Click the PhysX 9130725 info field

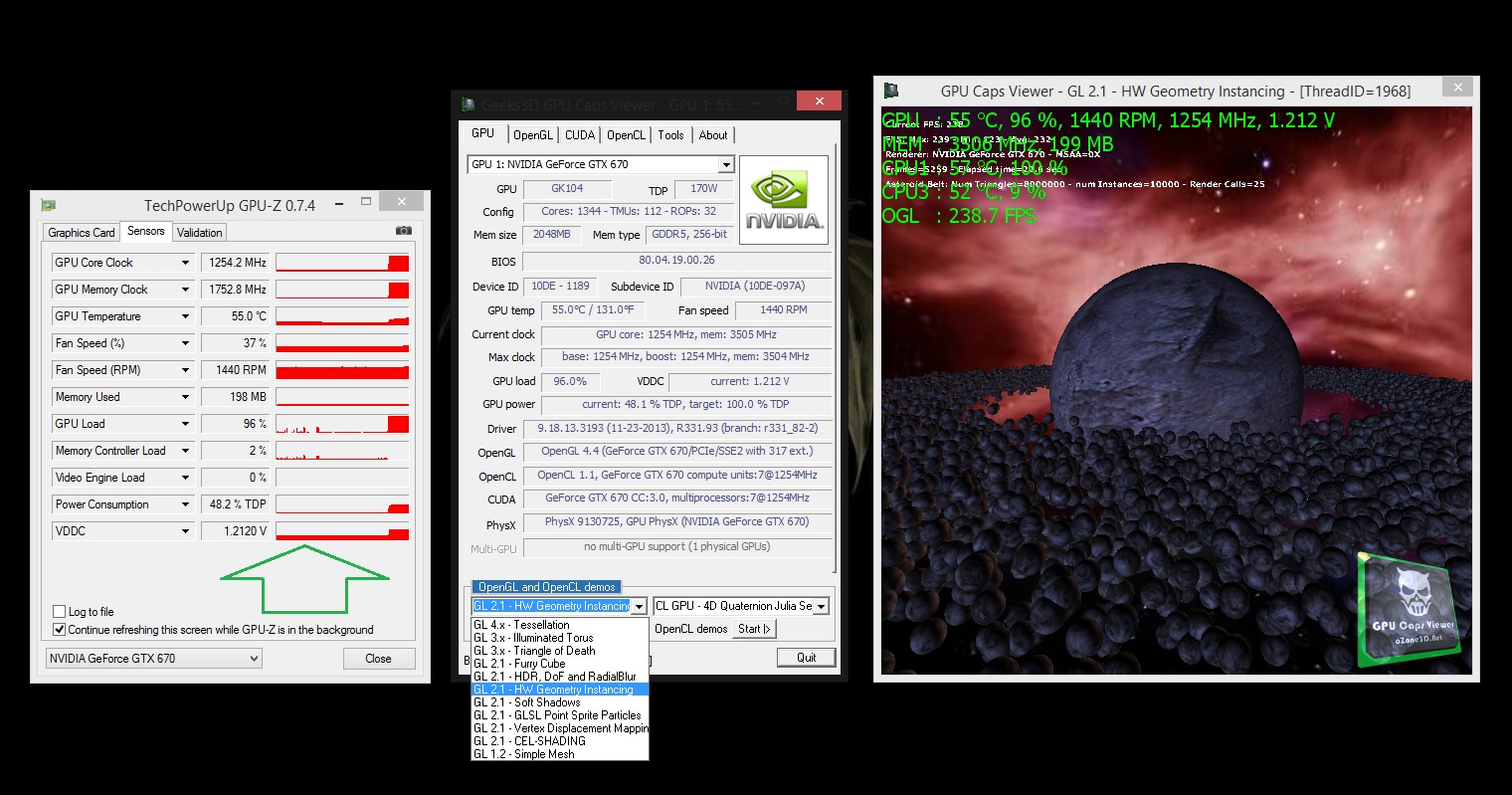coord(677,522)
